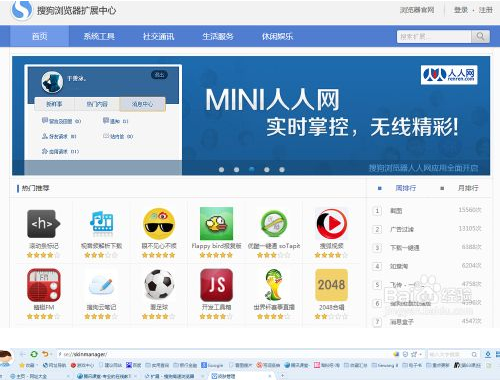The height and width of the screenshot is (380, 500).
Task: Click the Baidu bookmark in bookmarks bar
Action: pyautogui.click(x=134, y=365)
